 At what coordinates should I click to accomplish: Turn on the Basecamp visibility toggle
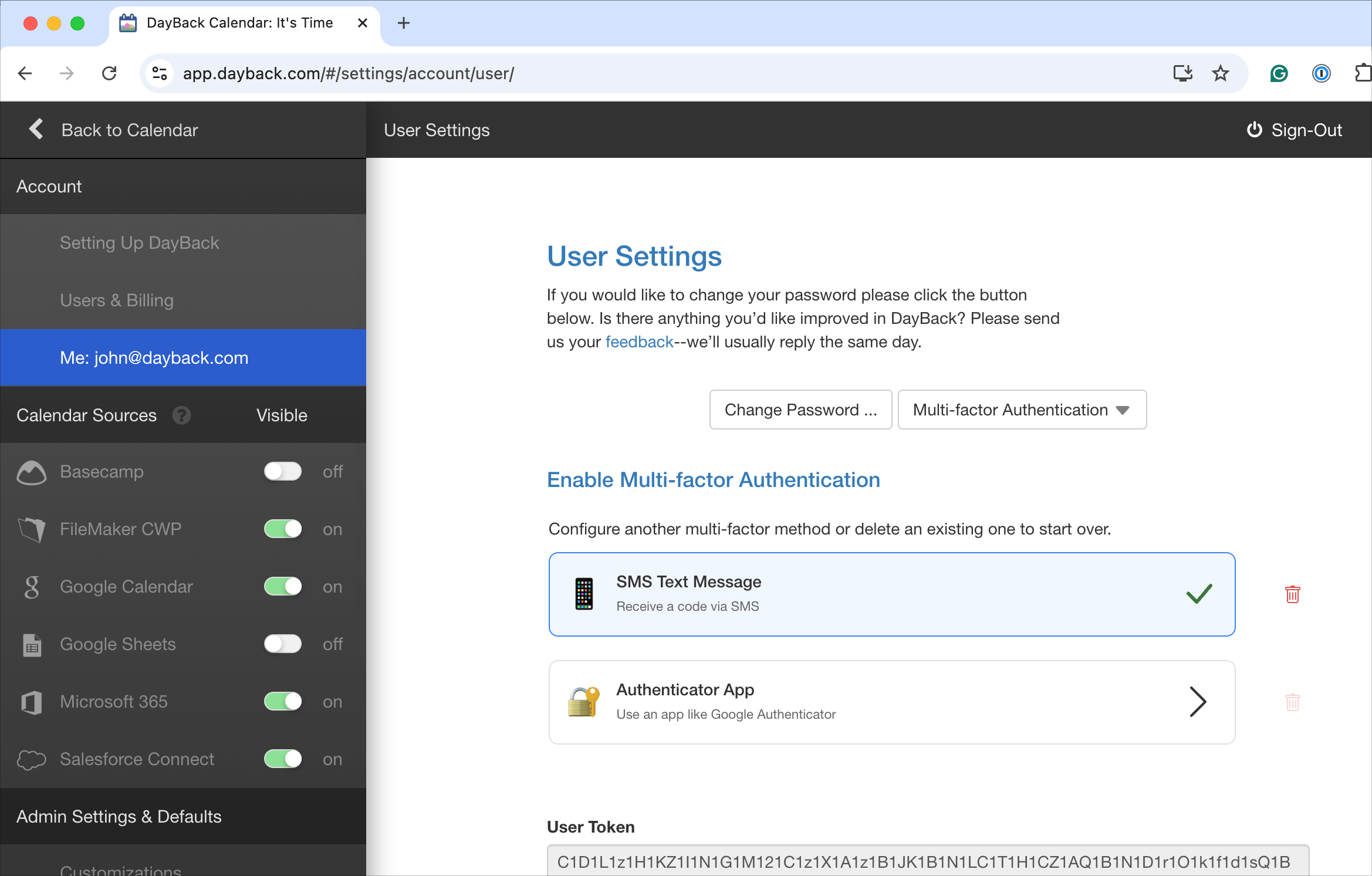point(283,472)
